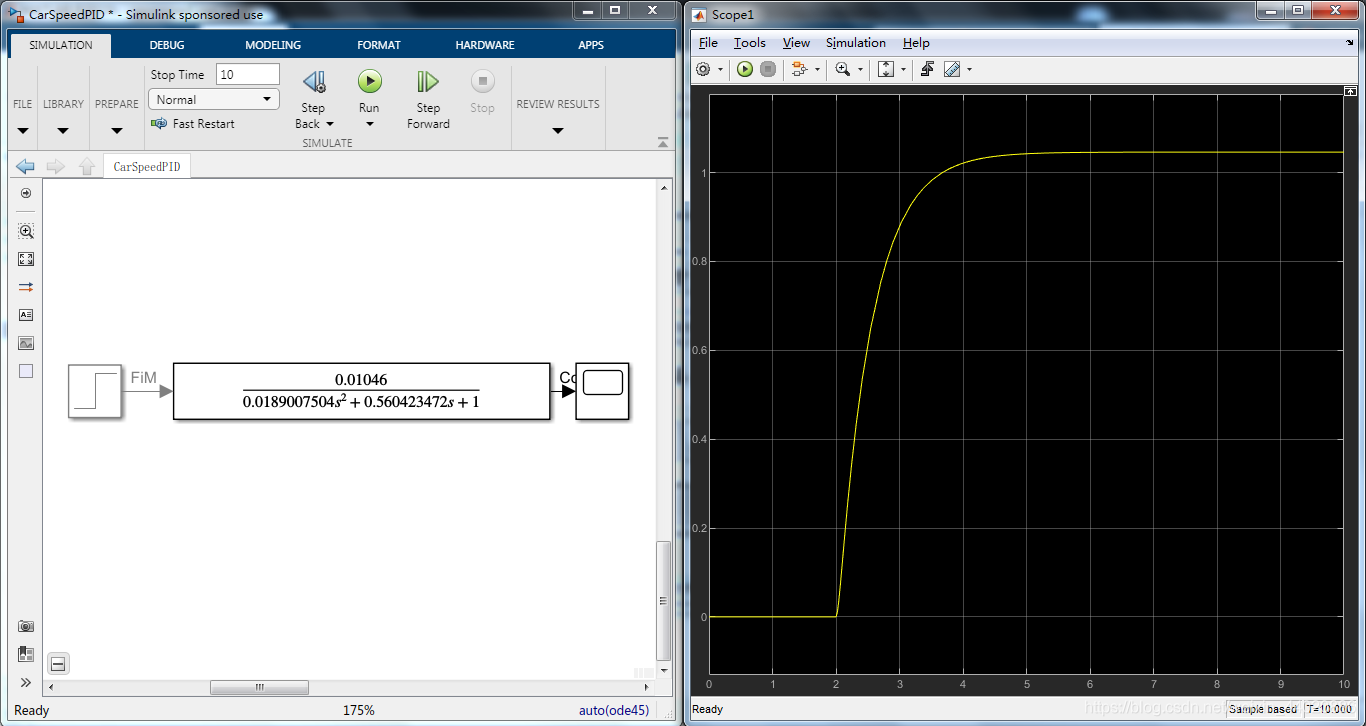Click the Scope scale axes limits icon

point(885,69)
